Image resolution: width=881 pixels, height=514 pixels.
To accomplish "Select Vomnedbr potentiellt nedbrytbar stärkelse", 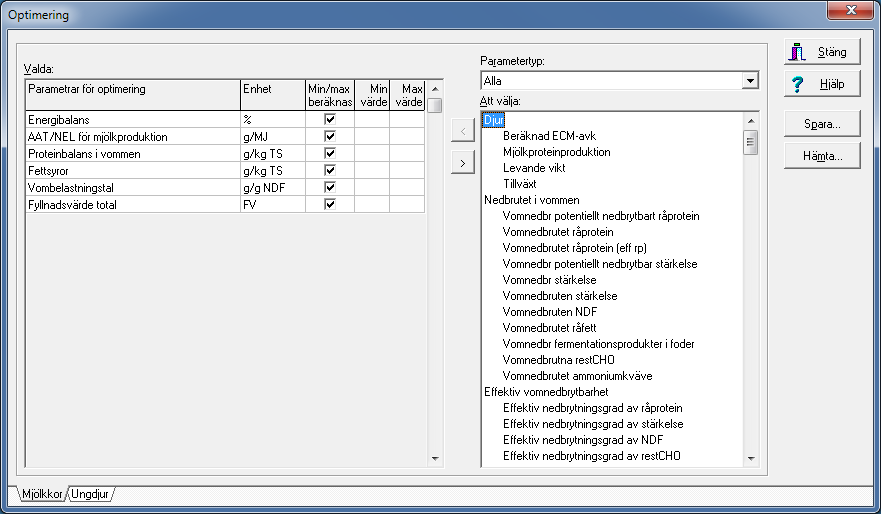I will (600, 264).
